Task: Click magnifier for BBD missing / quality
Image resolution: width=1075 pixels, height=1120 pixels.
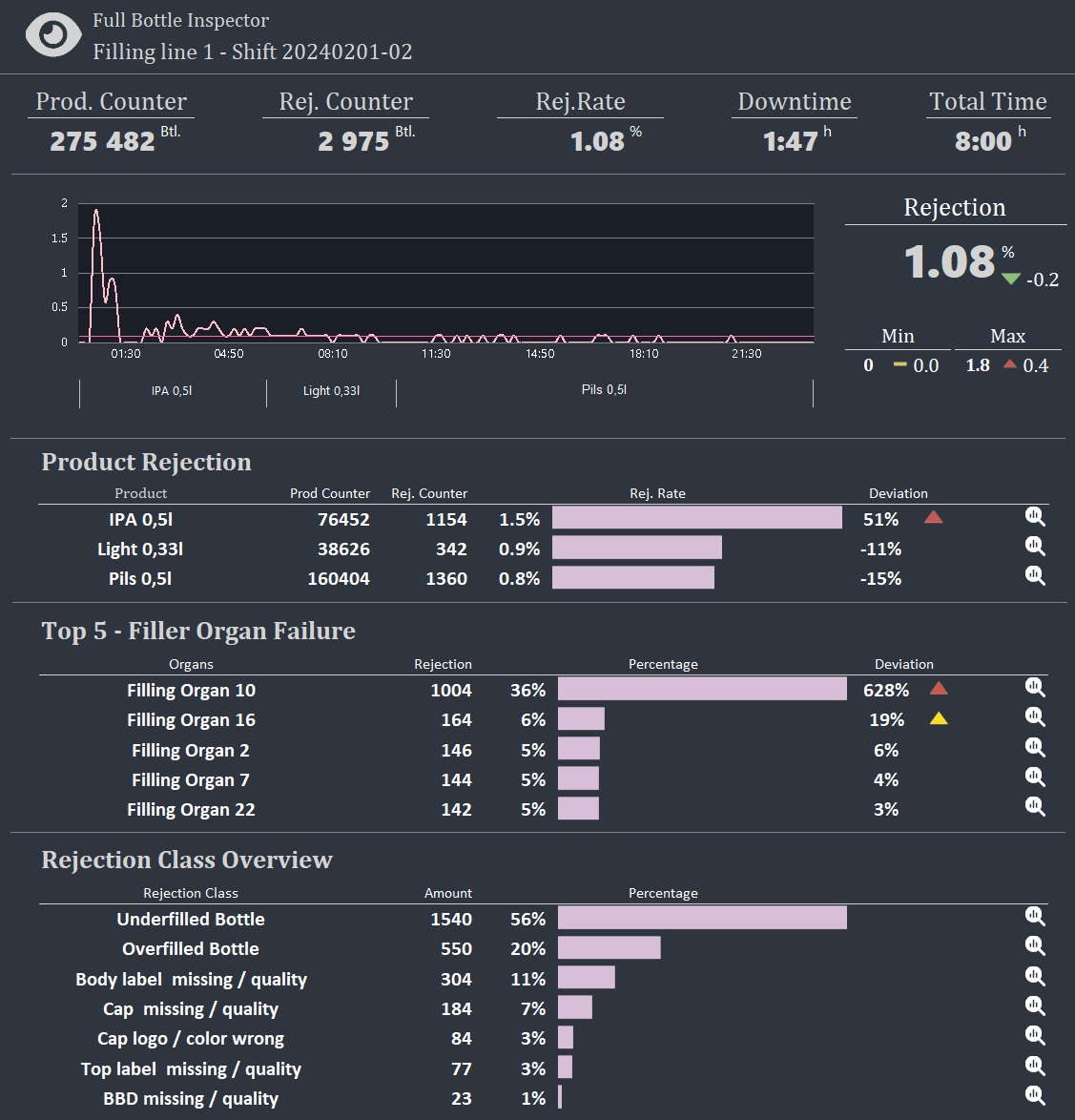Action: pos(1035,1095)
